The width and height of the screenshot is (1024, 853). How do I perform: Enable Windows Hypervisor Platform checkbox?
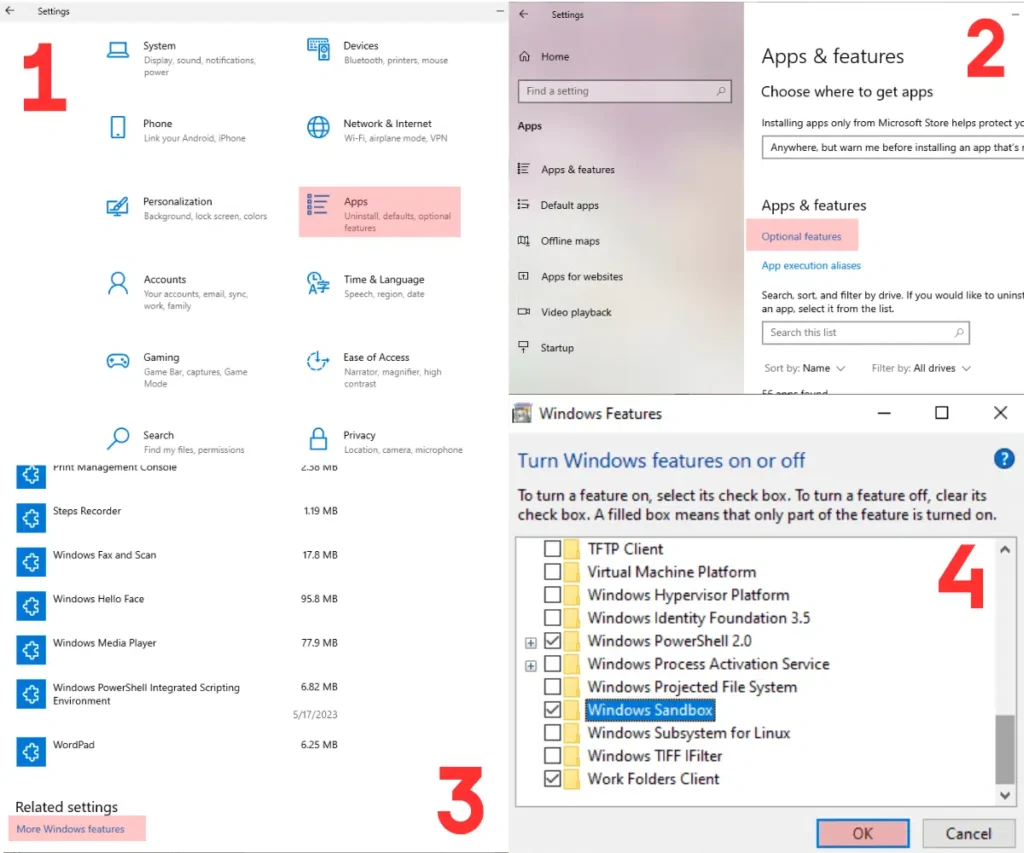(552, 594)
